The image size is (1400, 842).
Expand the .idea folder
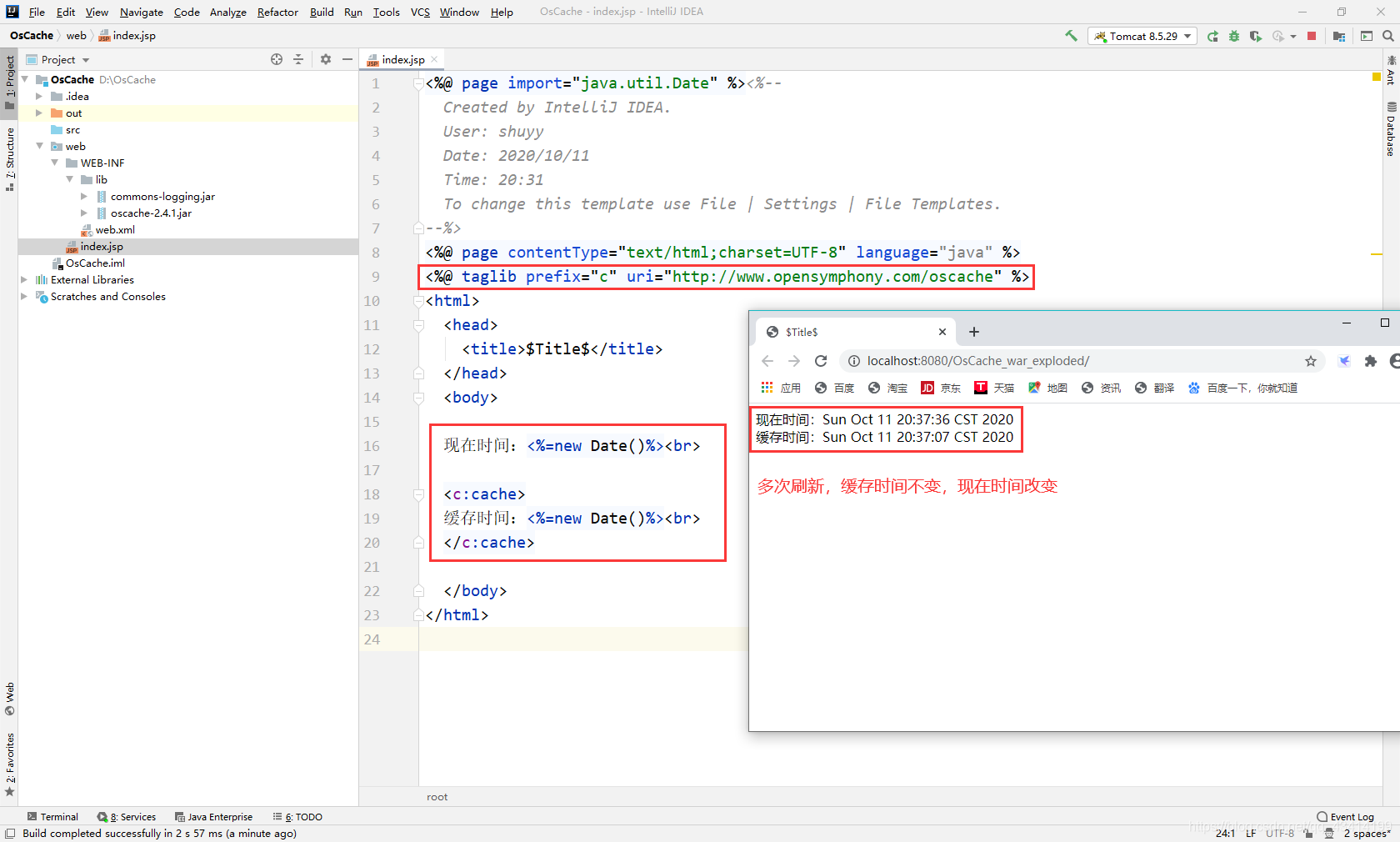[x=38, y=96]
